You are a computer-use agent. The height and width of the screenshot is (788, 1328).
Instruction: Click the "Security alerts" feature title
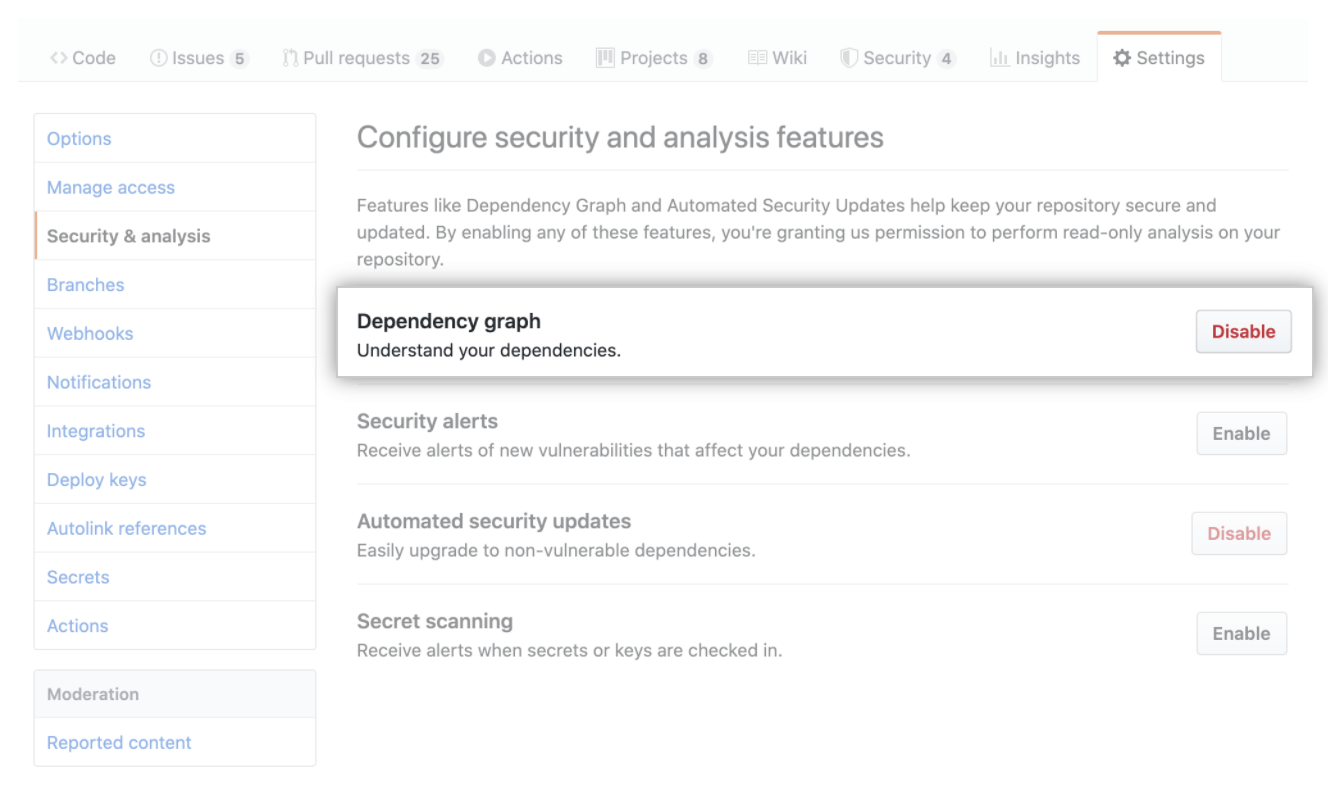[427, 421]
